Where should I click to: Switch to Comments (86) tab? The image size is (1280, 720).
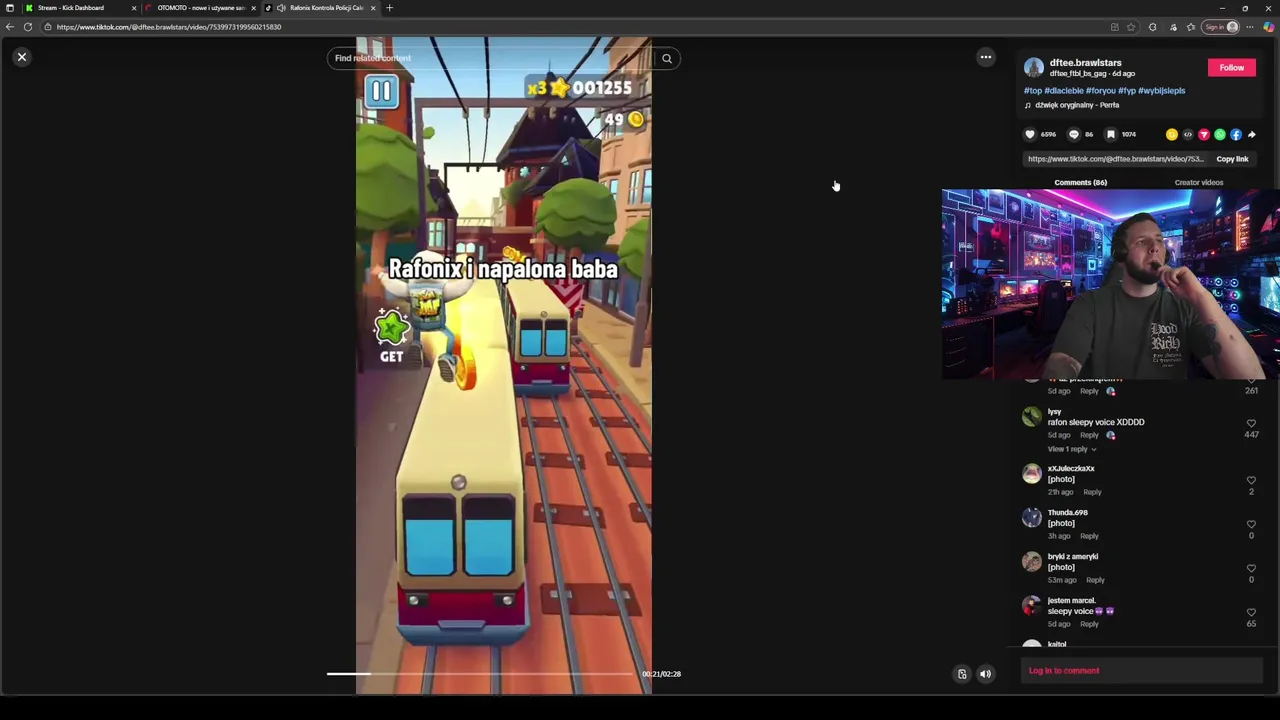pos(1080,183)
